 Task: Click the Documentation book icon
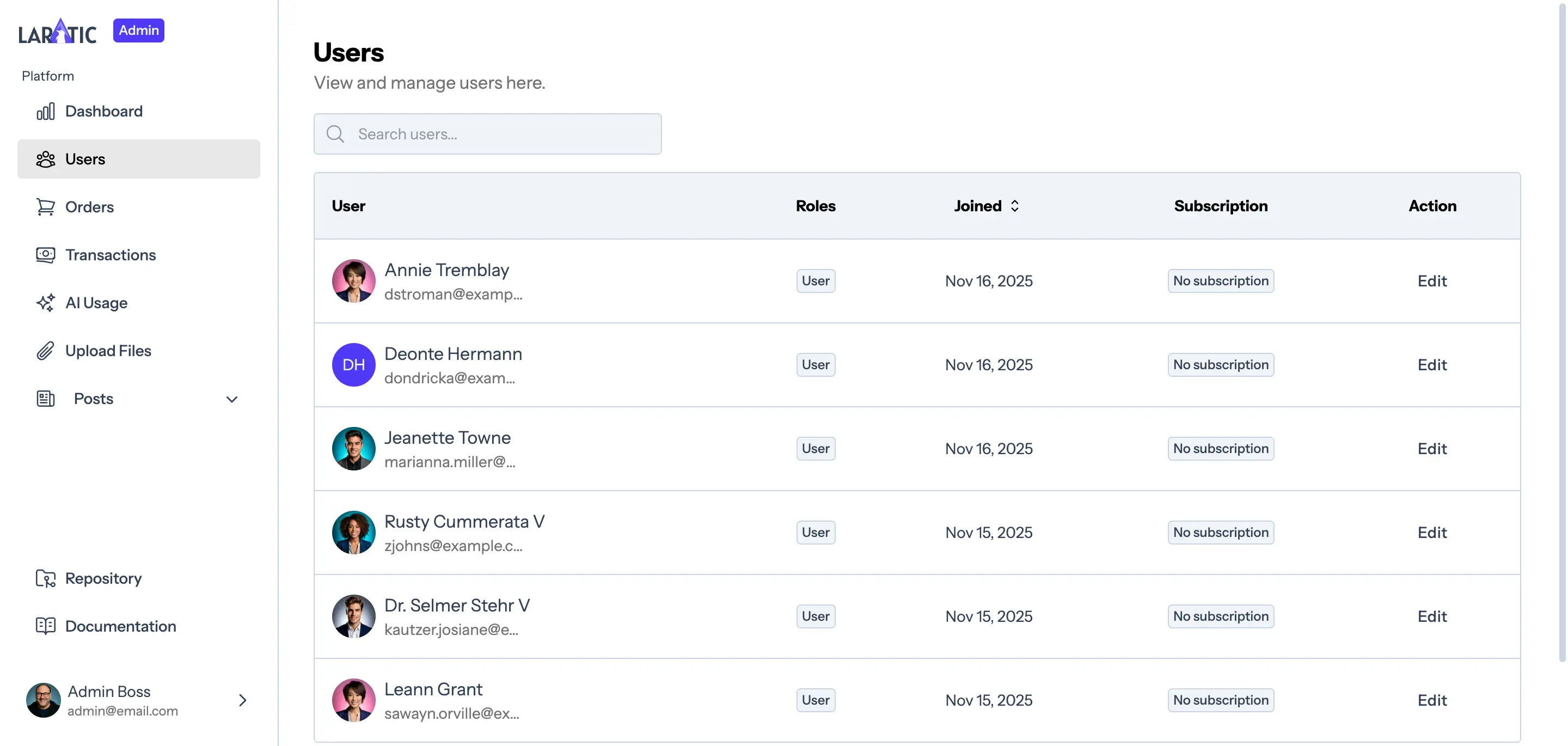pos(46,626)
